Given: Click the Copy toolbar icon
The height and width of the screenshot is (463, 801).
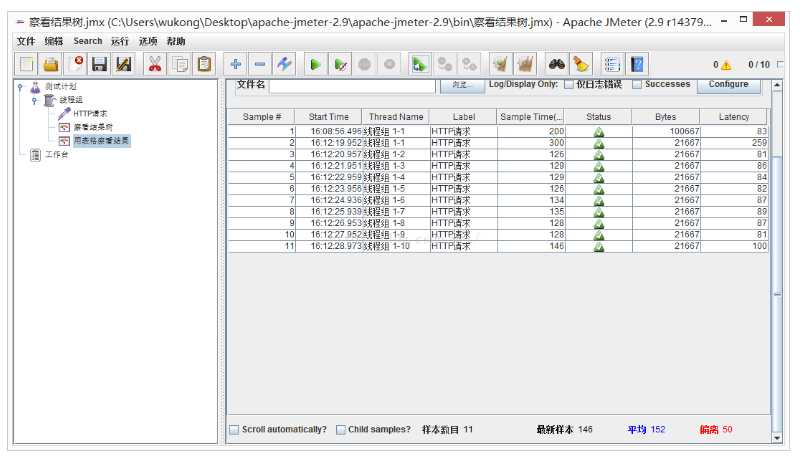Looking at the screenshot, I should (180, 64).
